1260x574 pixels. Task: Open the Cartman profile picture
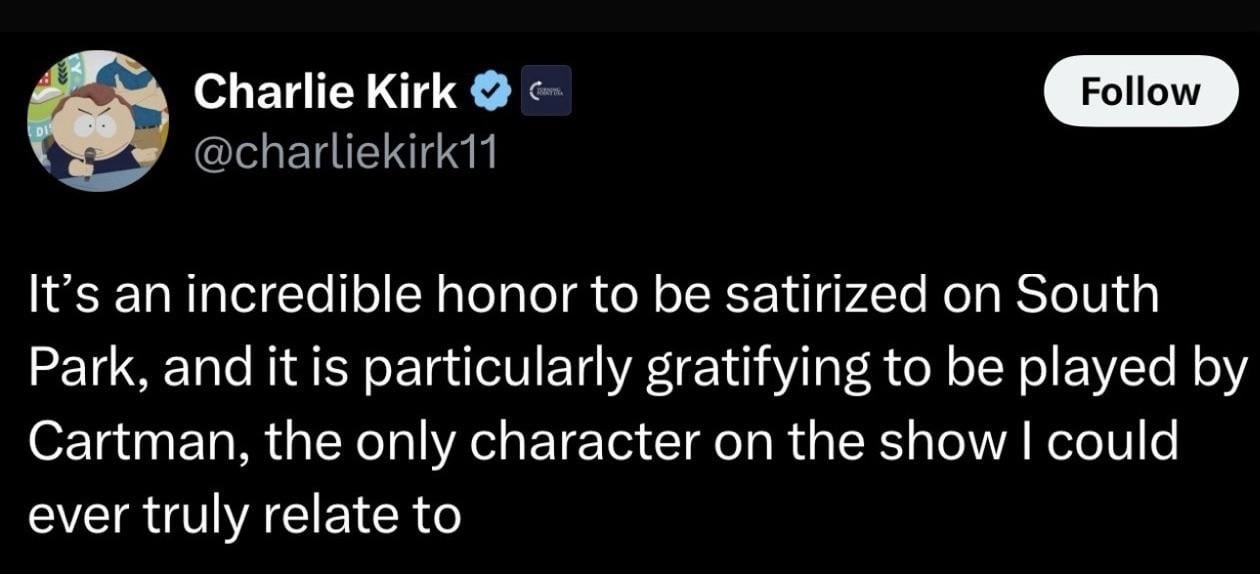point(98,120)
